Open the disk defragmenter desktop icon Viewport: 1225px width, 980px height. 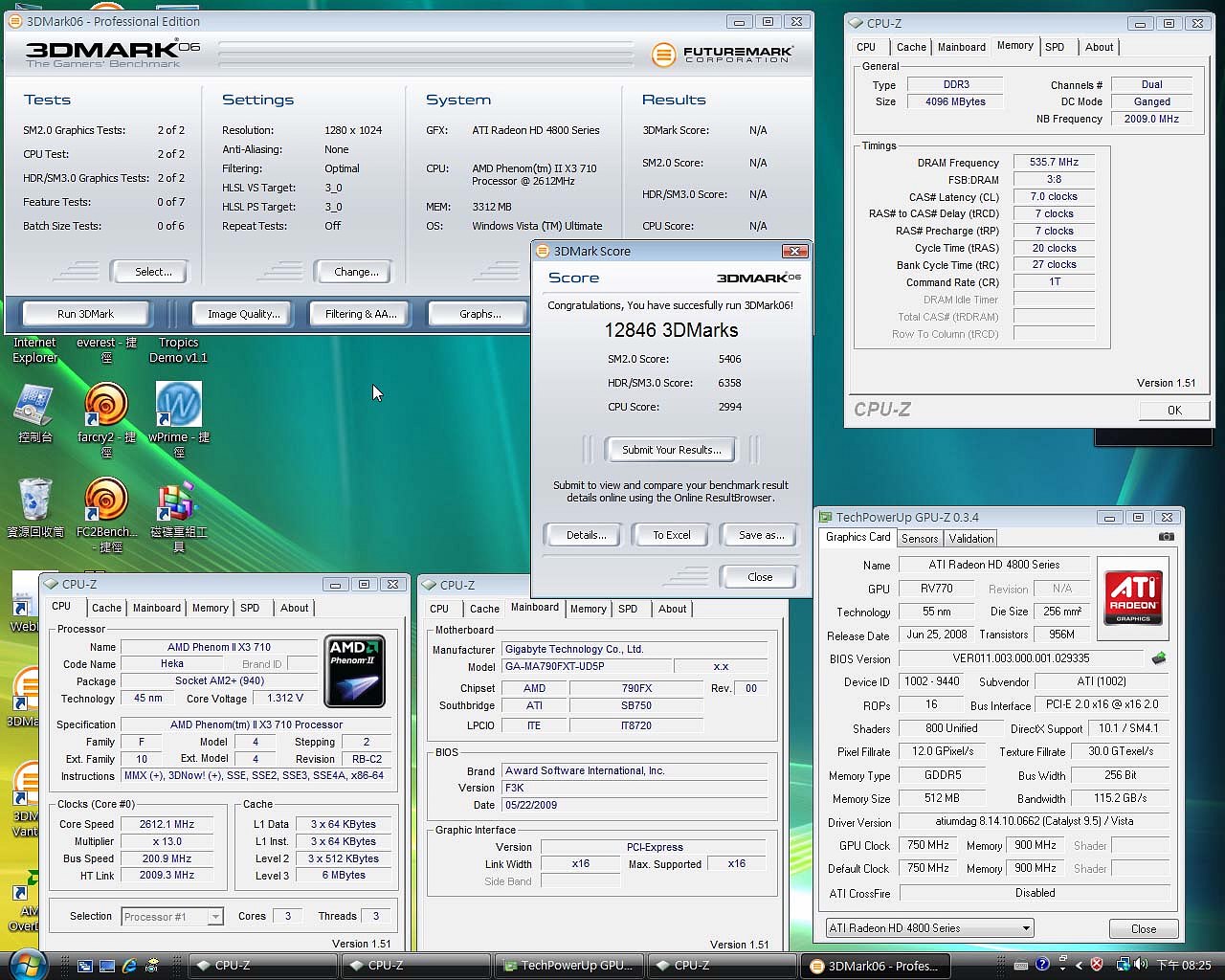coord(178,515)
